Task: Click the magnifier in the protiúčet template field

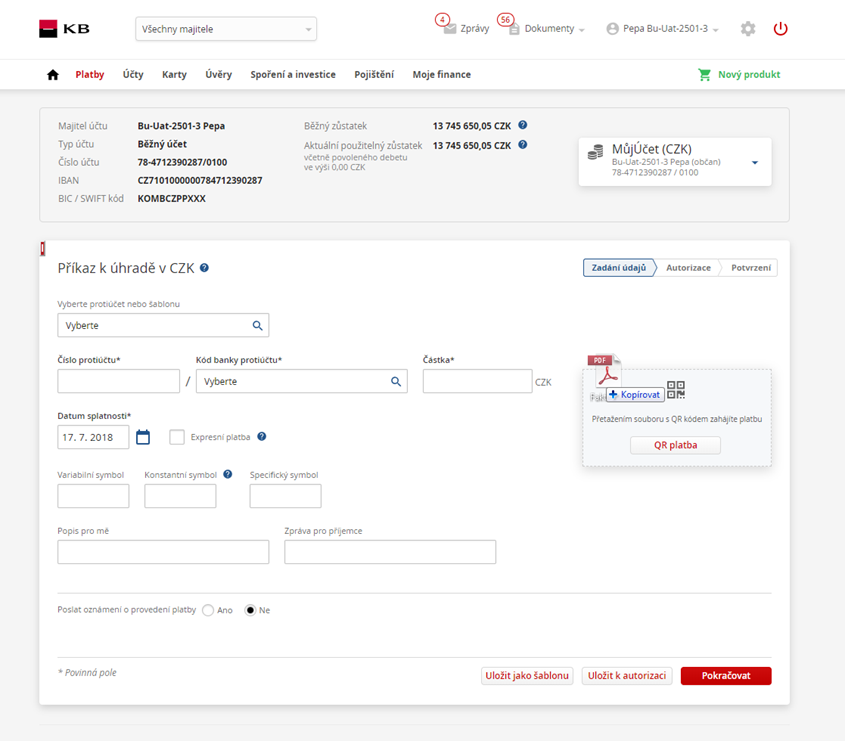Action: click(x=258, y=326)
